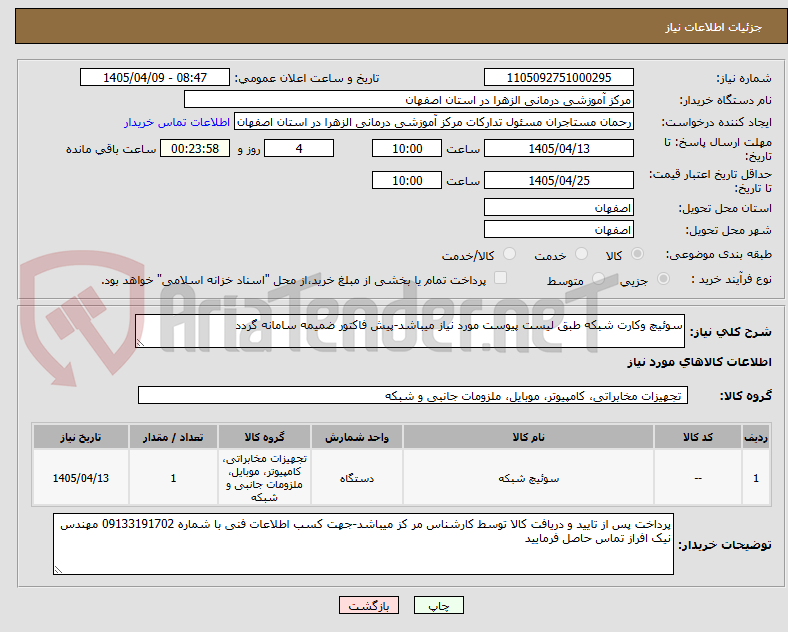Choose the جزیی purchase type radio
This screenshot has width=788, height=632.
coord(663,278)
